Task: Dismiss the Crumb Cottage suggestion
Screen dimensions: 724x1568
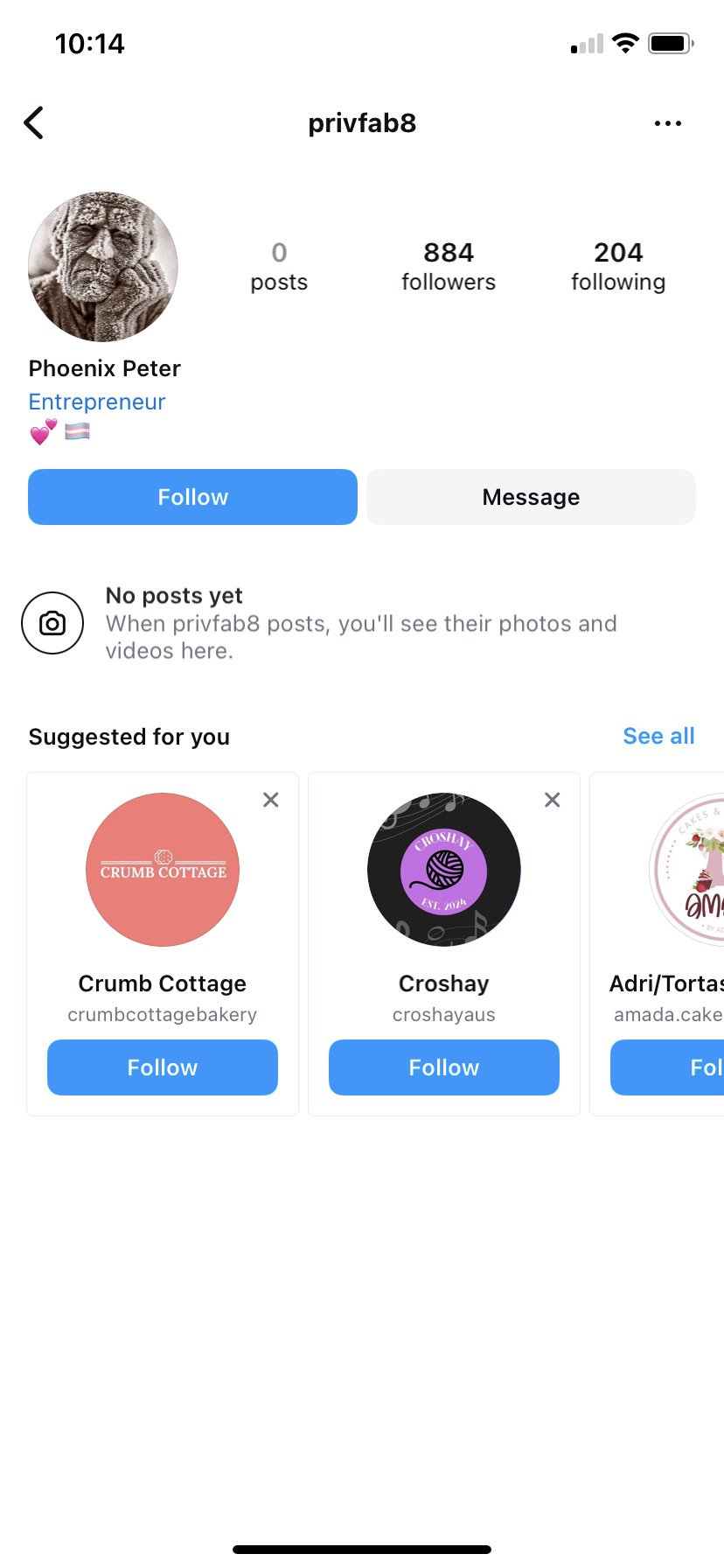Action: [271, 800]
